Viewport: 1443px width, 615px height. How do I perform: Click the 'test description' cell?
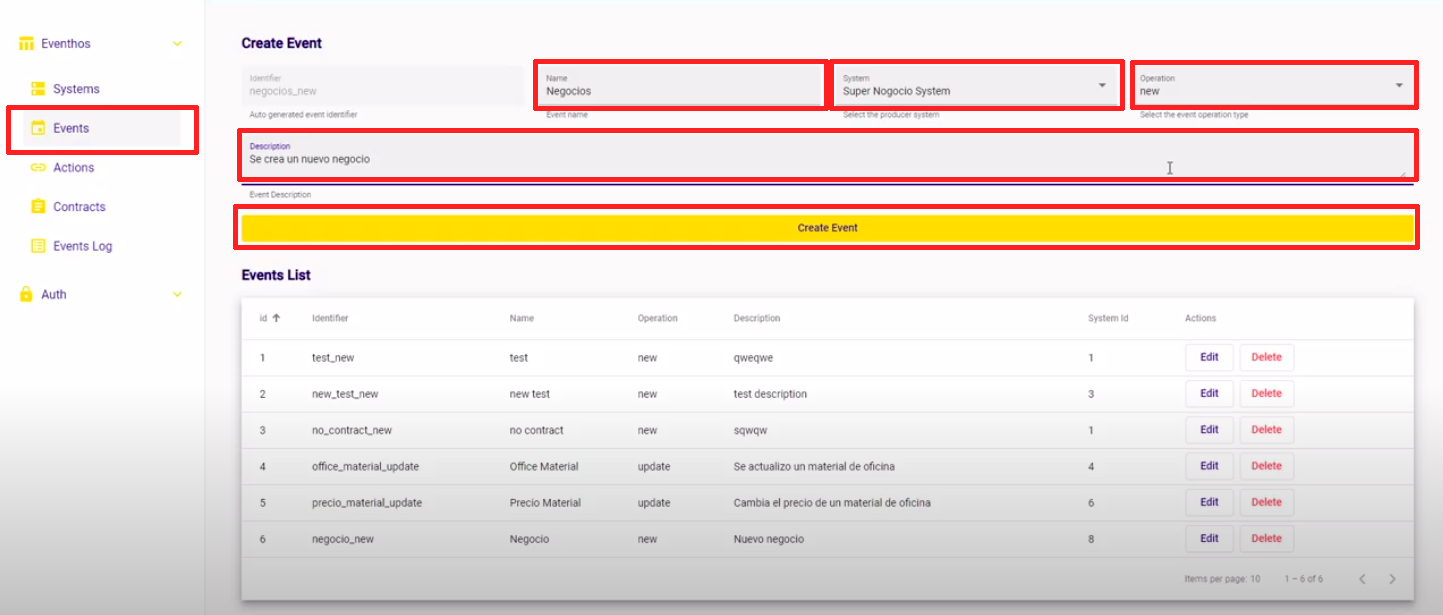tap(770, 394)
